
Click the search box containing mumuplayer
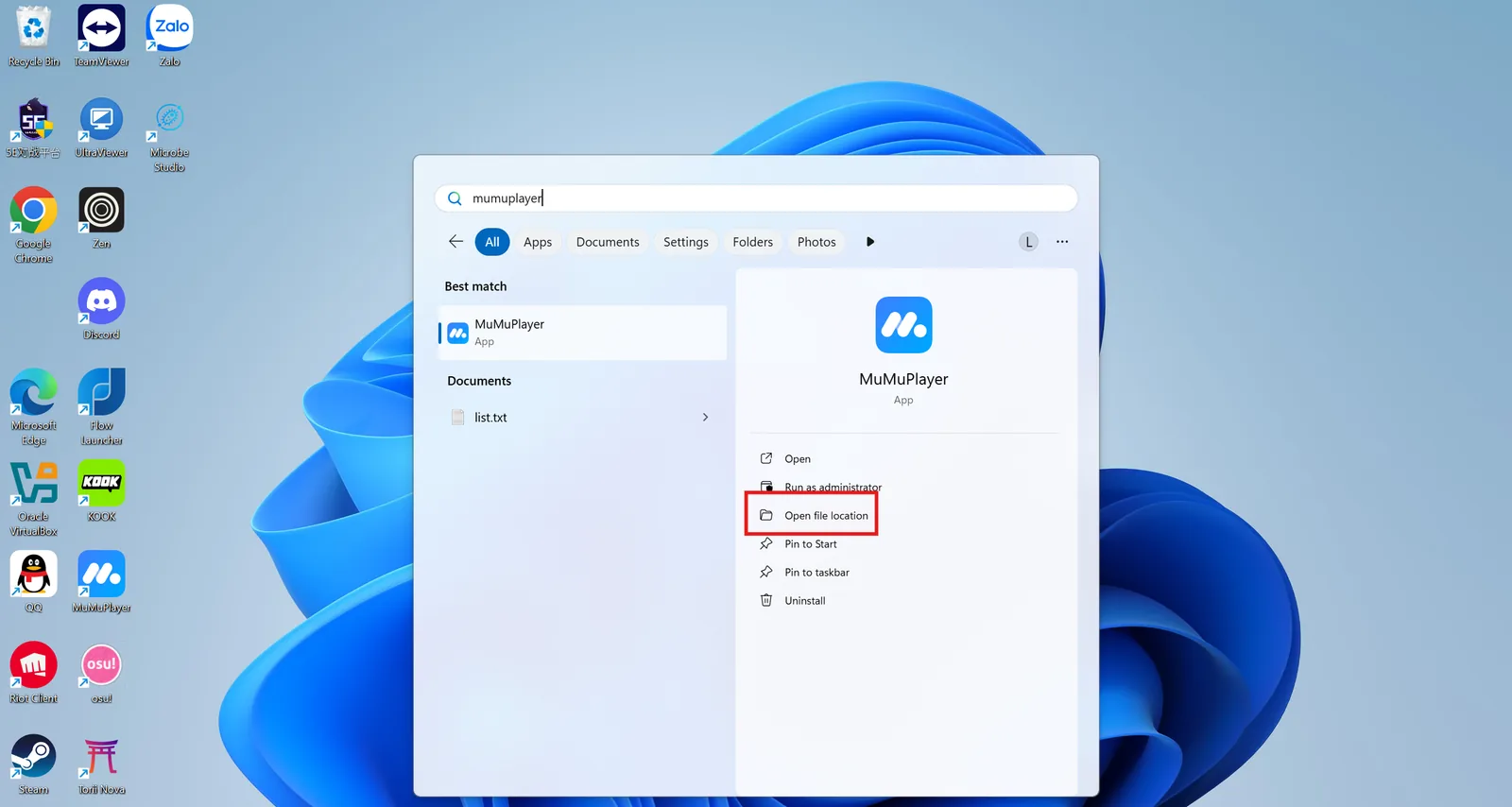(x=756, y=198)
